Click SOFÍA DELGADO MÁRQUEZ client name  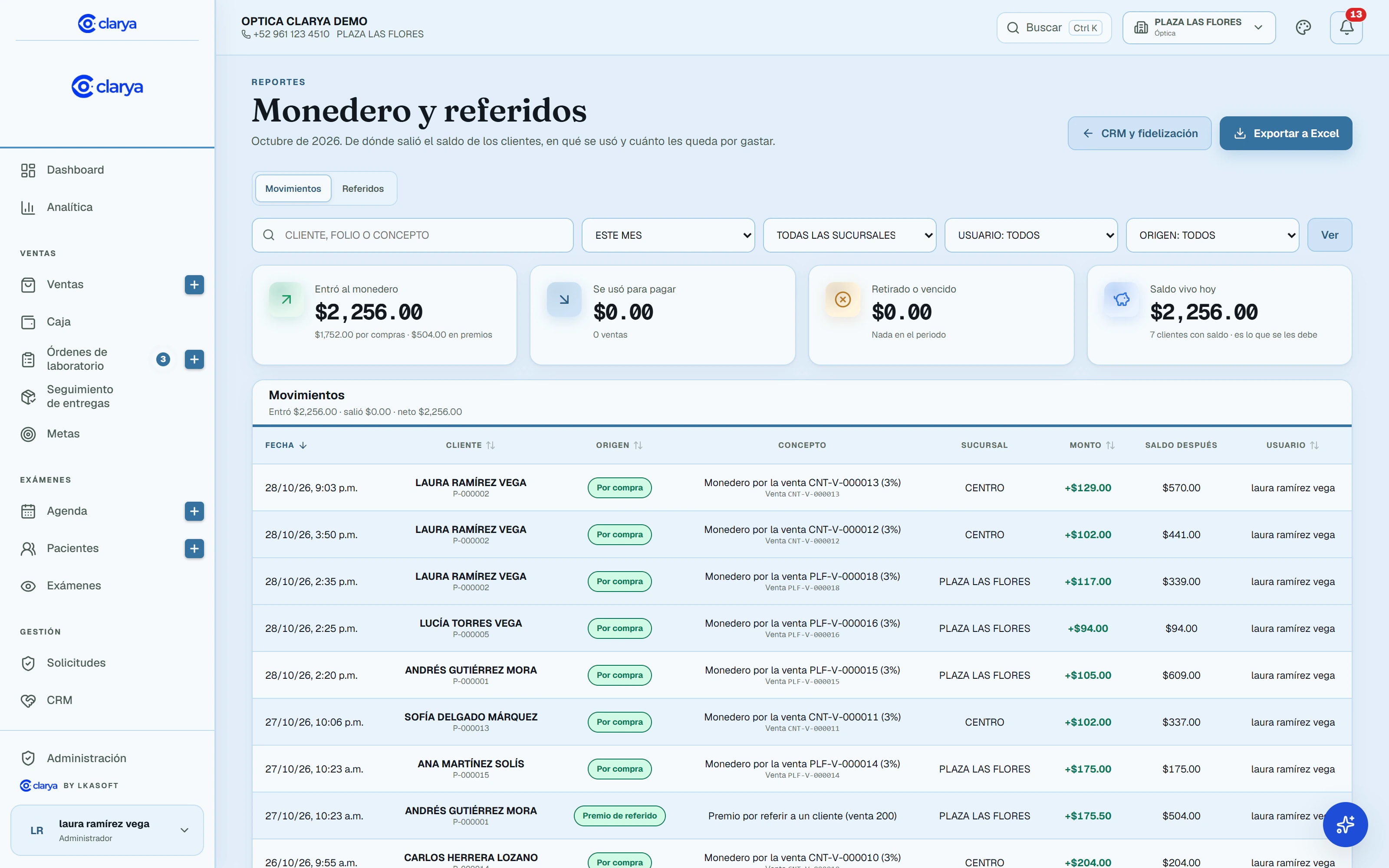(x=471, y=717)
